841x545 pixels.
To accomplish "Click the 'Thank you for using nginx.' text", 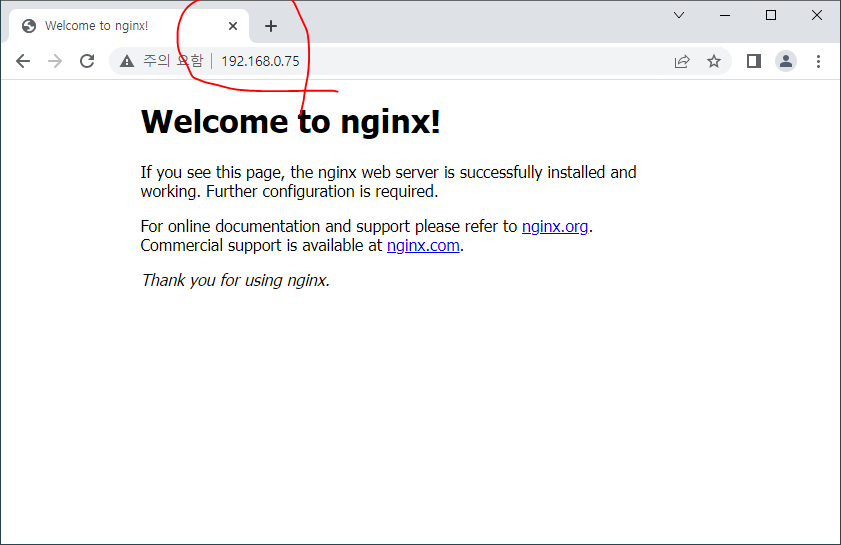I will [235, 280].
